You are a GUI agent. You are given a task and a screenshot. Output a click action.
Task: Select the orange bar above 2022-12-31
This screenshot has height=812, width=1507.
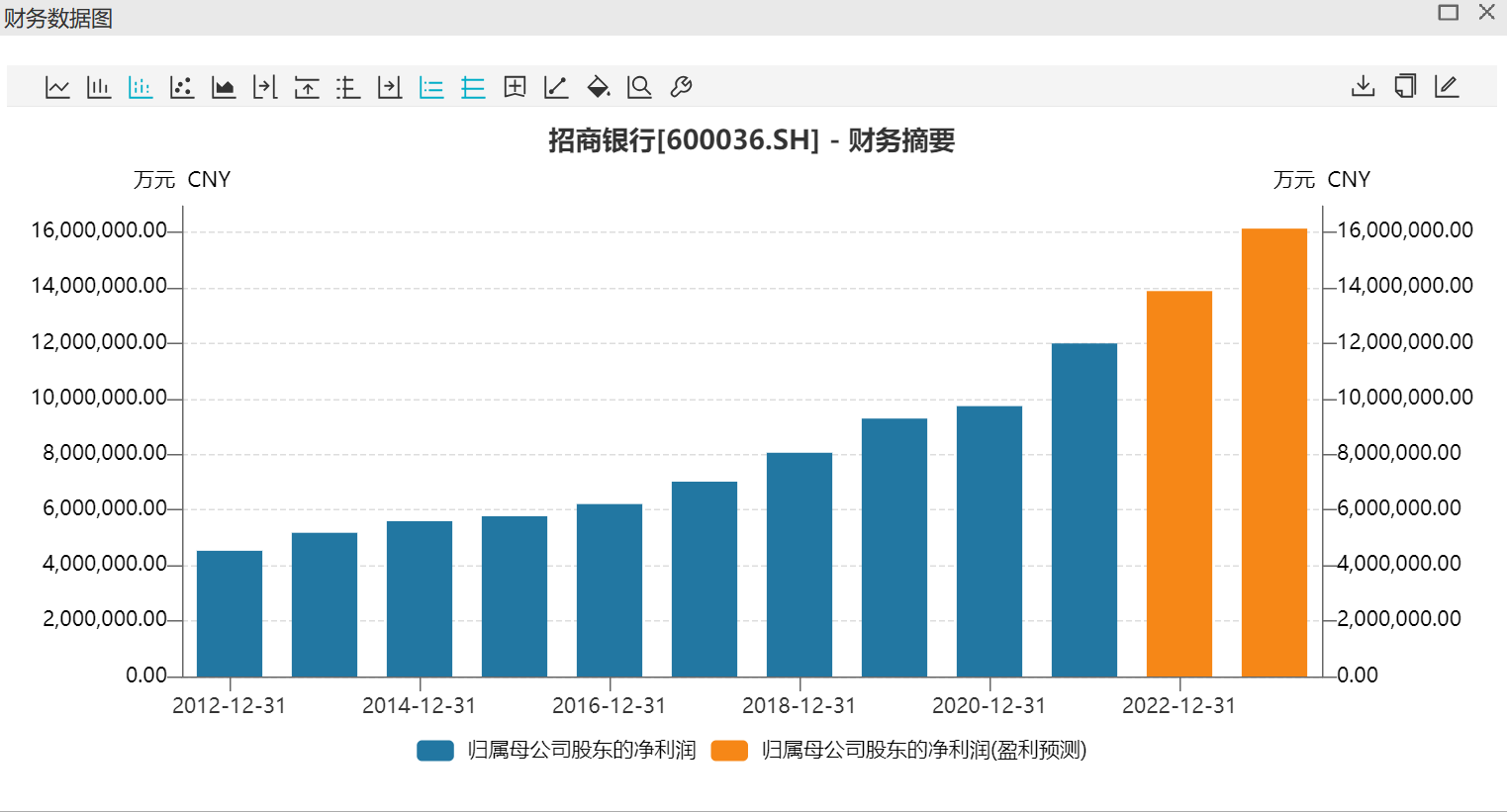click(1179, 484)
